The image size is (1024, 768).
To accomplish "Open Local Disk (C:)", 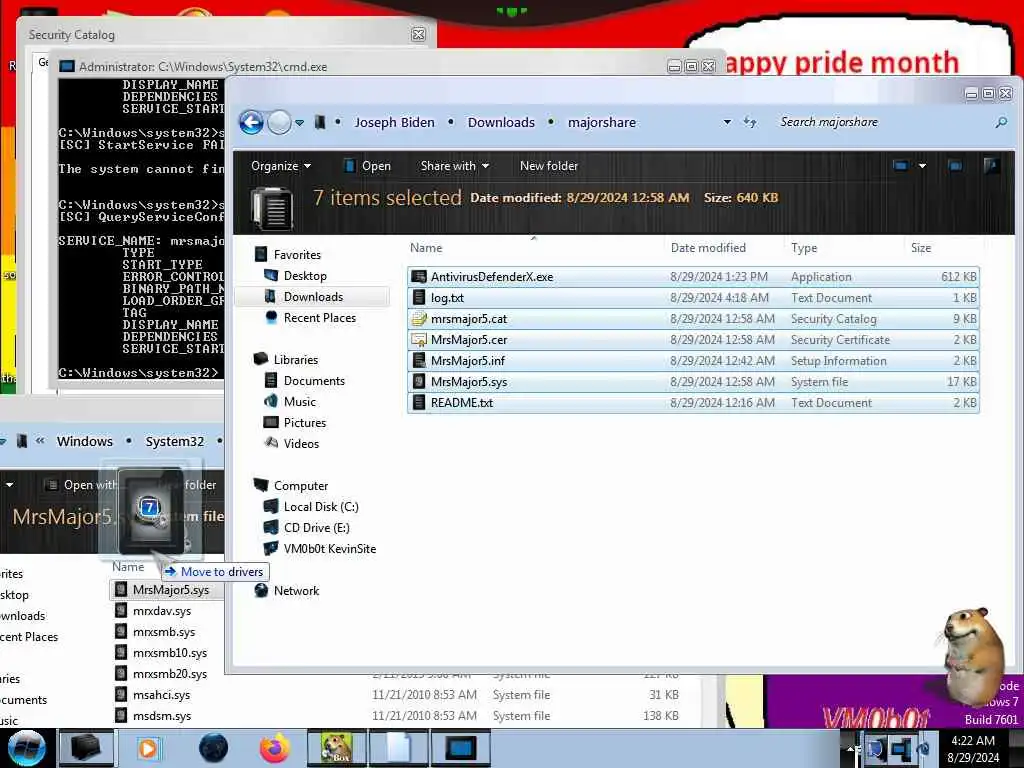I will [x=321, y=507].
